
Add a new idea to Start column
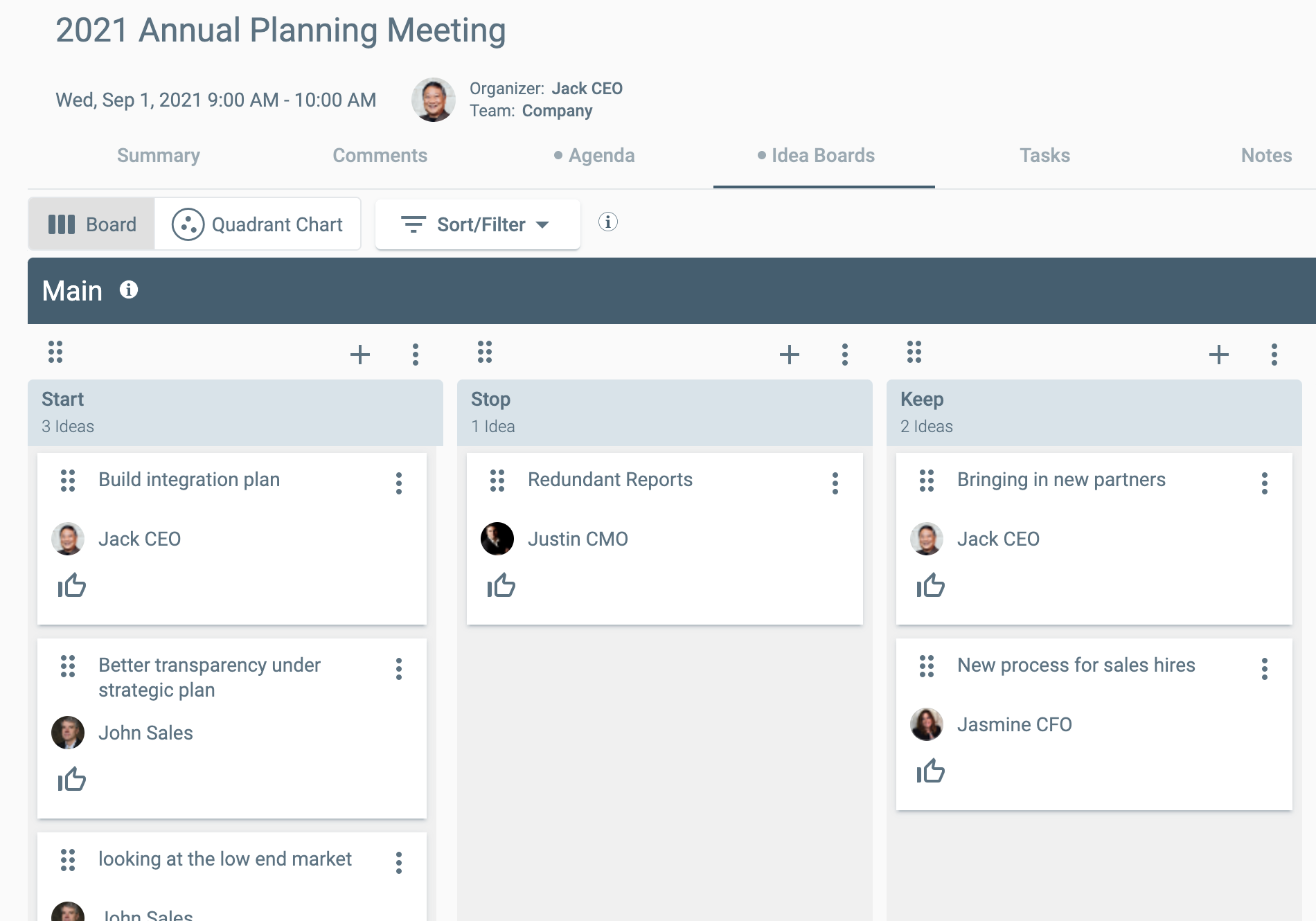click(x=359, y=355)
